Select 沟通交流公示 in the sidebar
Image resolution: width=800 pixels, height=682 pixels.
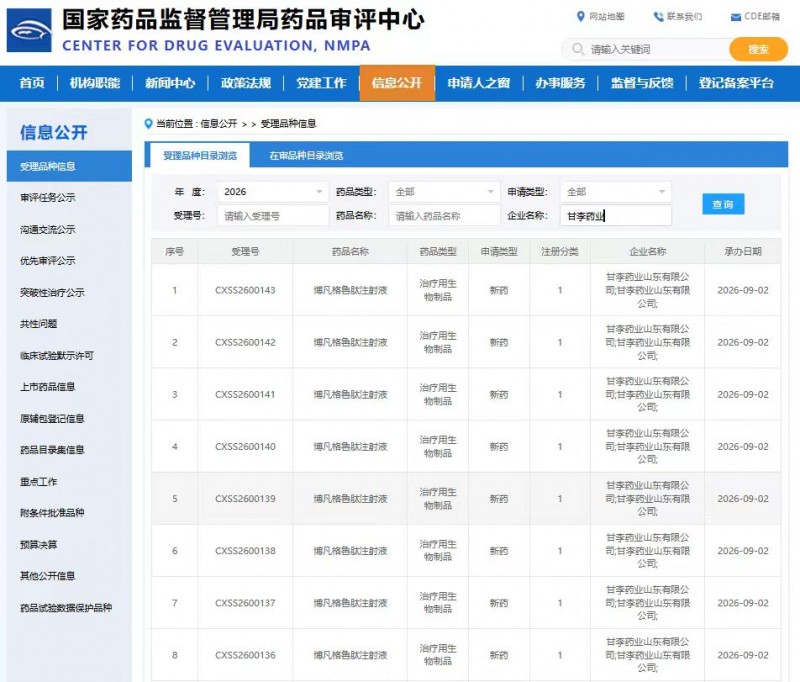pos(48,230)
